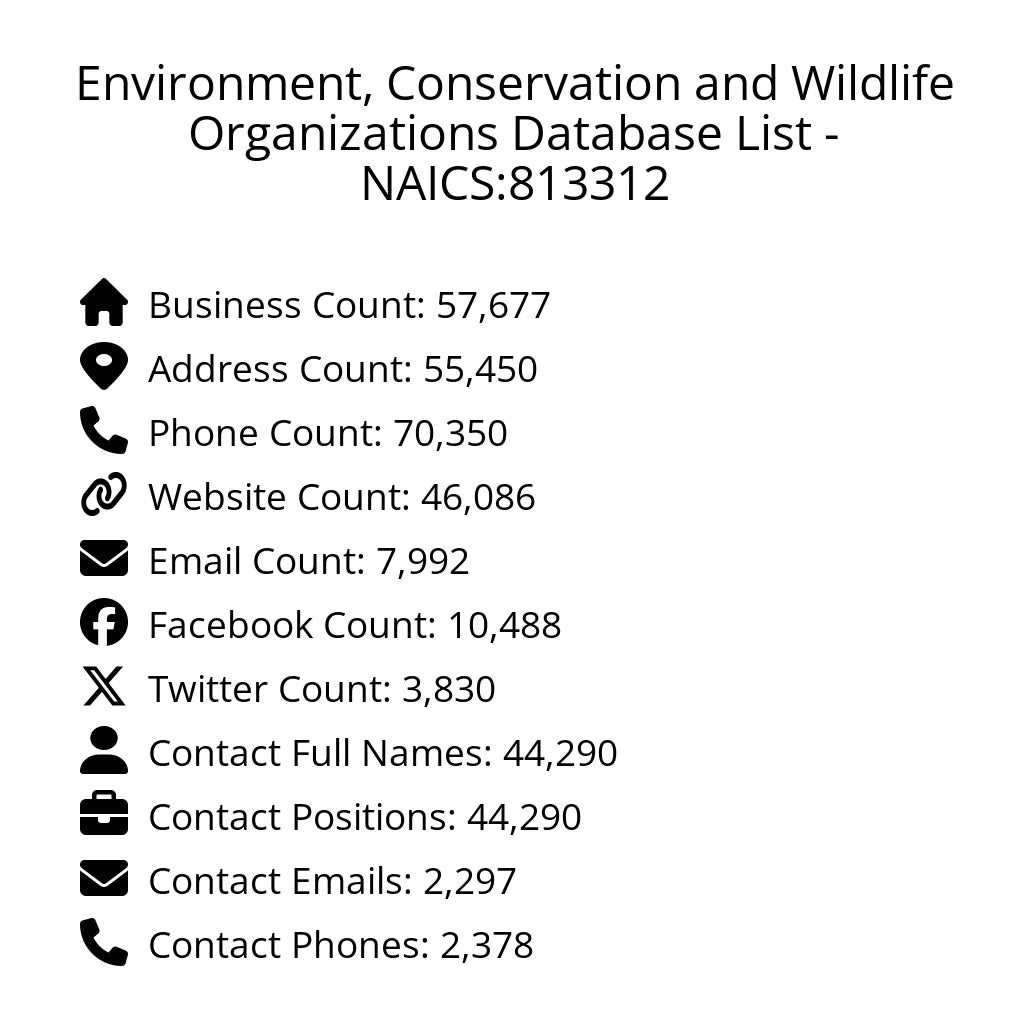Click the envelope icon beside Email Count
1024x1024 pixels.
[104, 559]
